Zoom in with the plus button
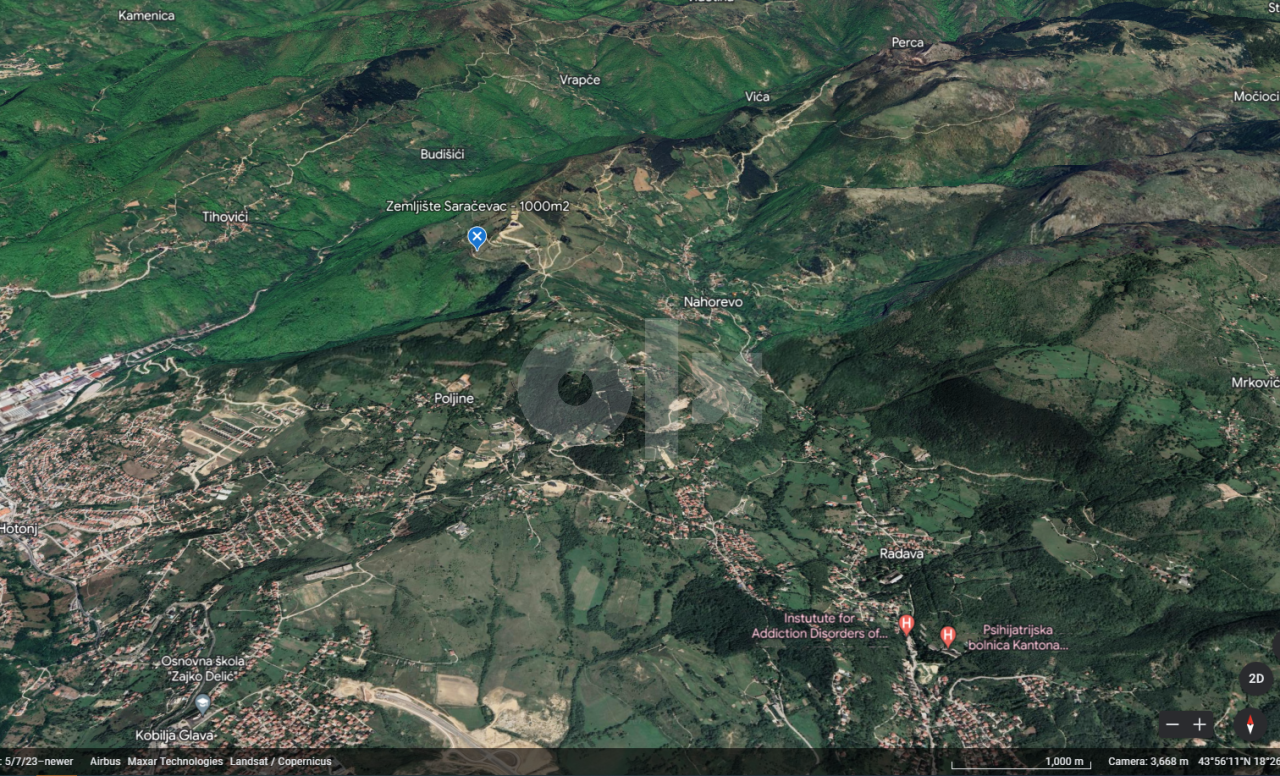The width and height of the screenshot is (1280, 776). tap(1199, 724)
